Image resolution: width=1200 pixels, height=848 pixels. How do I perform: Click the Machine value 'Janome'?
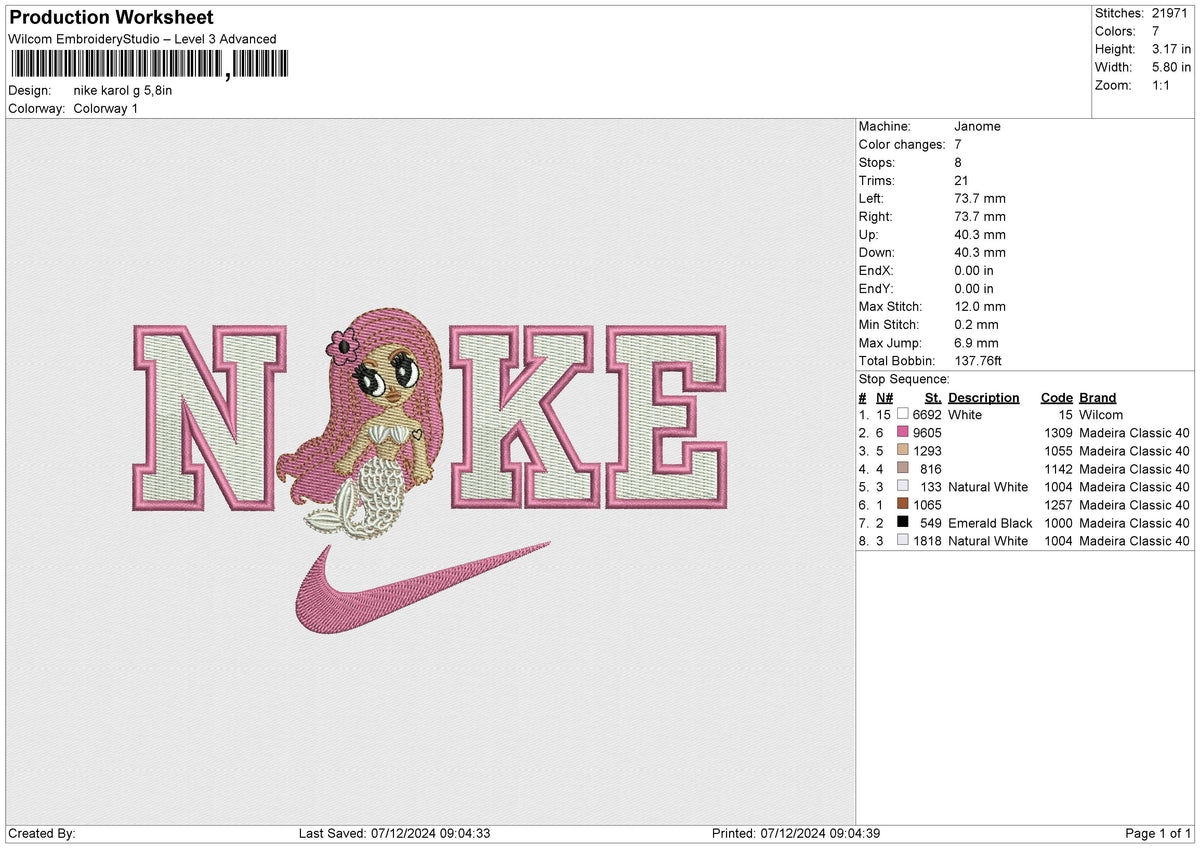tap(977, 126)
